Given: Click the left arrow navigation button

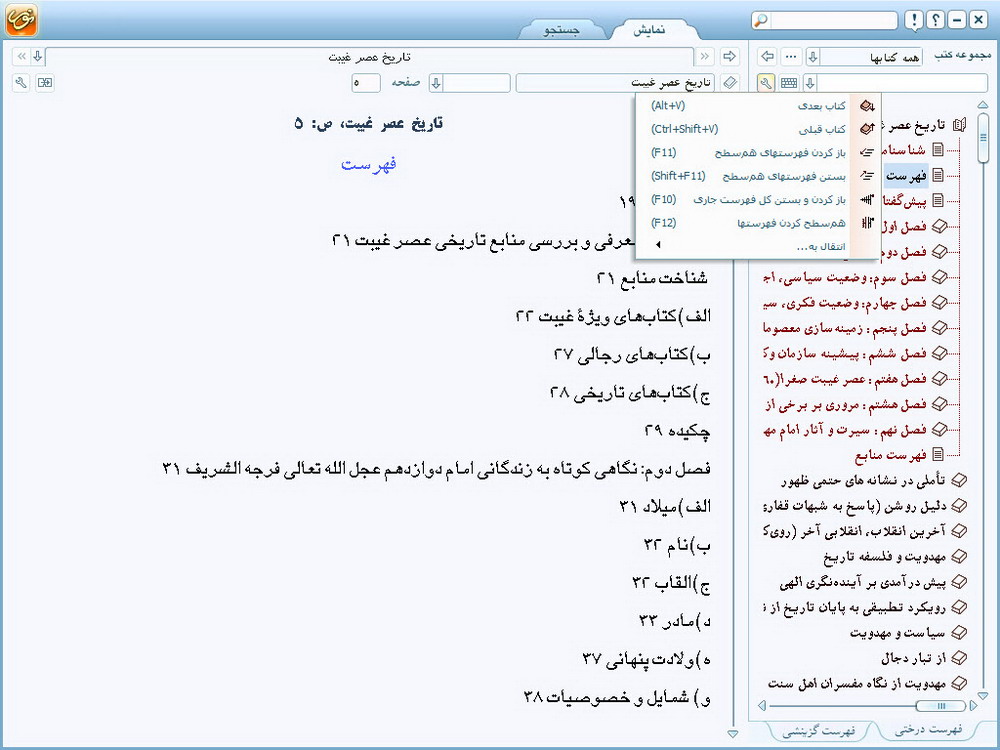Looking at the screenshot, I should (767, 57).
